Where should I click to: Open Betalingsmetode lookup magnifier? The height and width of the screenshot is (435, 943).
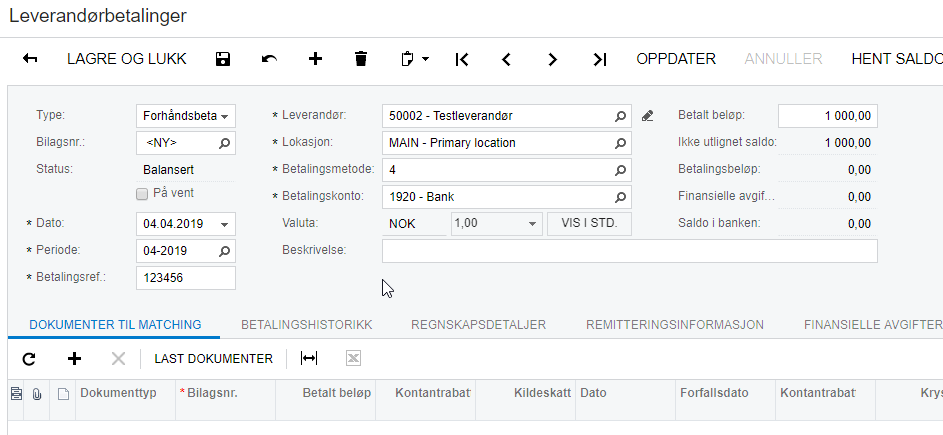[620, 170]
